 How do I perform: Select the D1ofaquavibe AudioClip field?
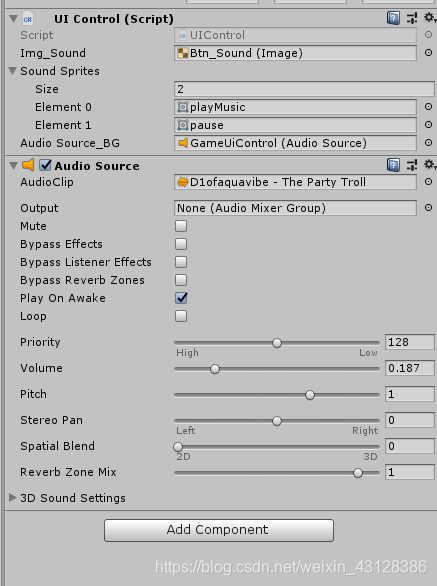tap(295, 182)
